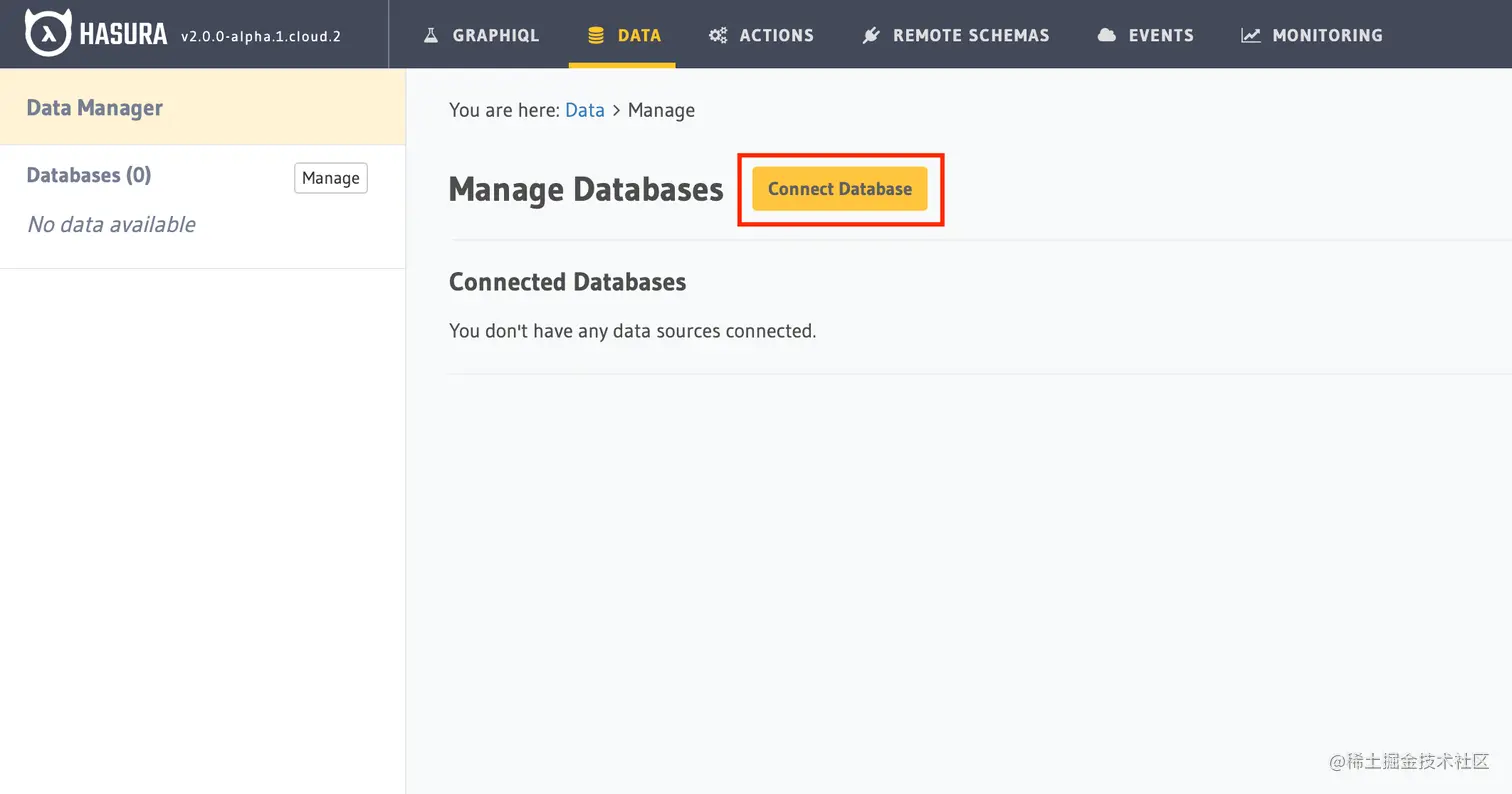Switch to the MONITORING tab label

pos(1327,35)
